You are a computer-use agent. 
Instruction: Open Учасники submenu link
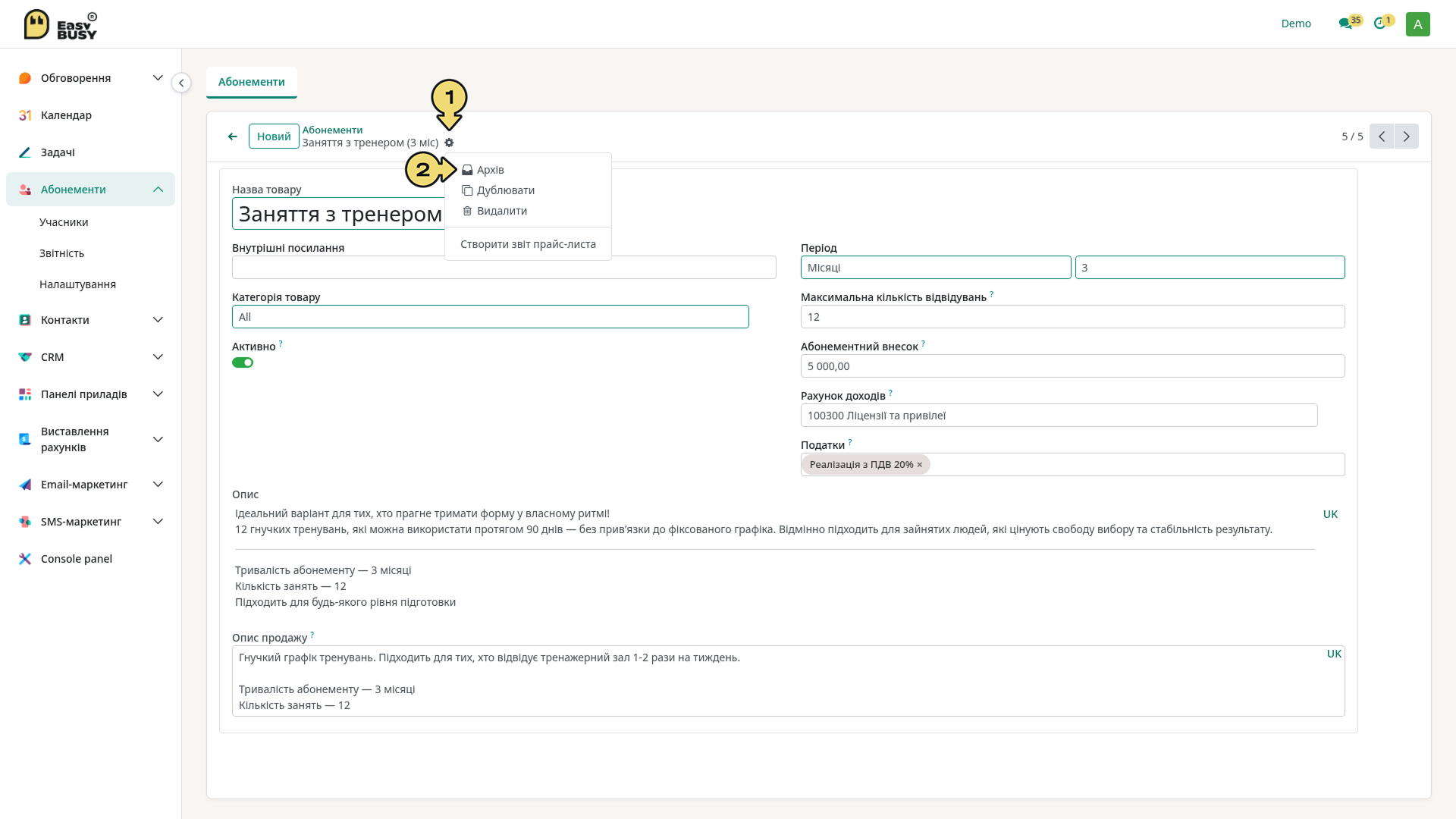click(x=64, y=222)
